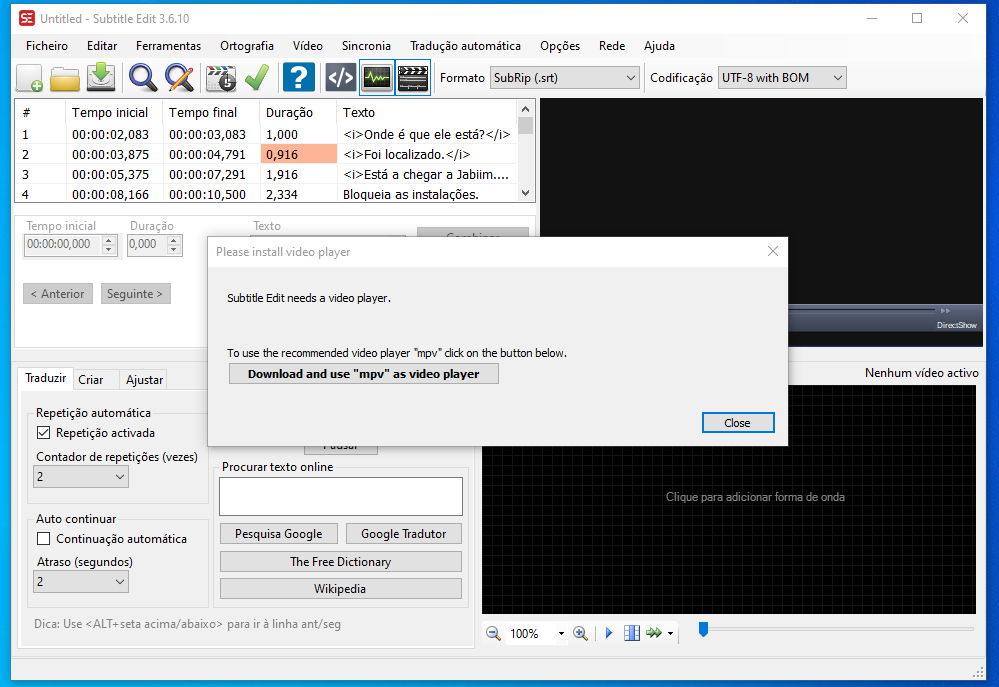Open the Find dialog with magnifier icon

click(142, 77)
